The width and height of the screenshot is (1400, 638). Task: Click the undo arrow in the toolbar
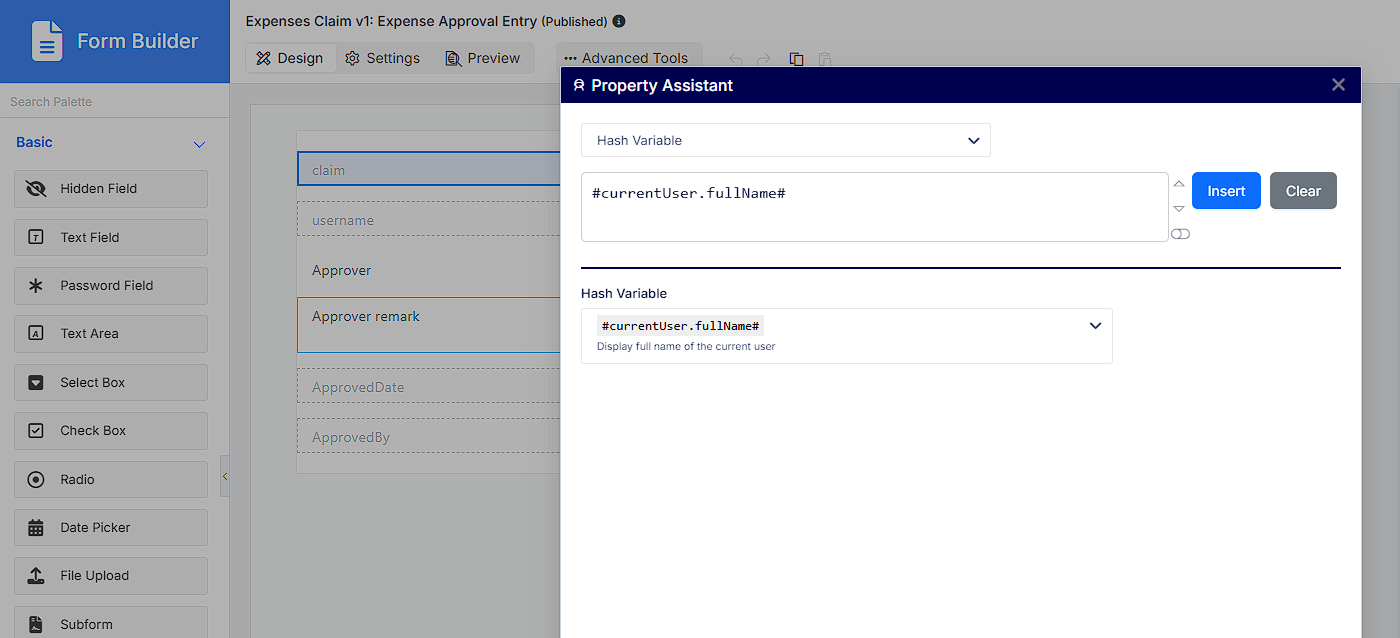tap(736, 59)
